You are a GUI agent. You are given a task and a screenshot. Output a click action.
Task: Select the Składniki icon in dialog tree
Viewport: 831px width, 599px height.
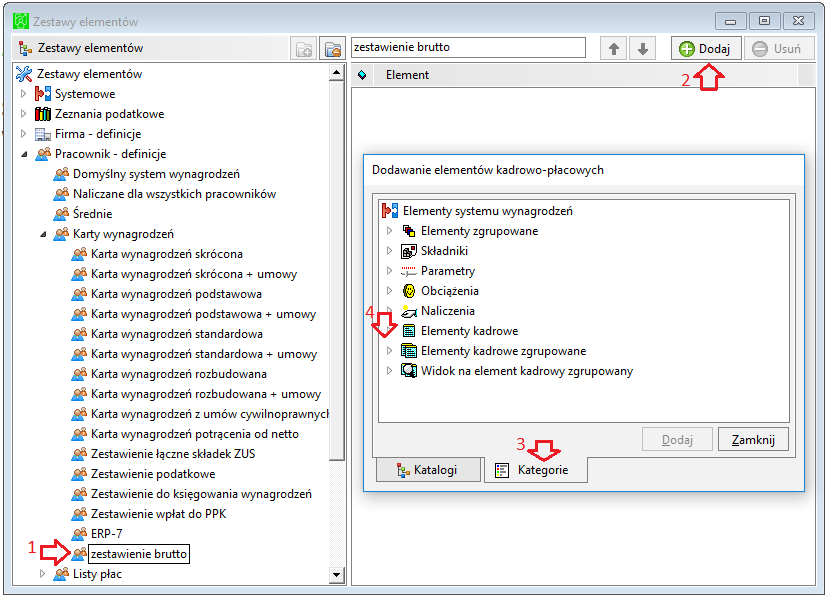(x=409, y=251)
